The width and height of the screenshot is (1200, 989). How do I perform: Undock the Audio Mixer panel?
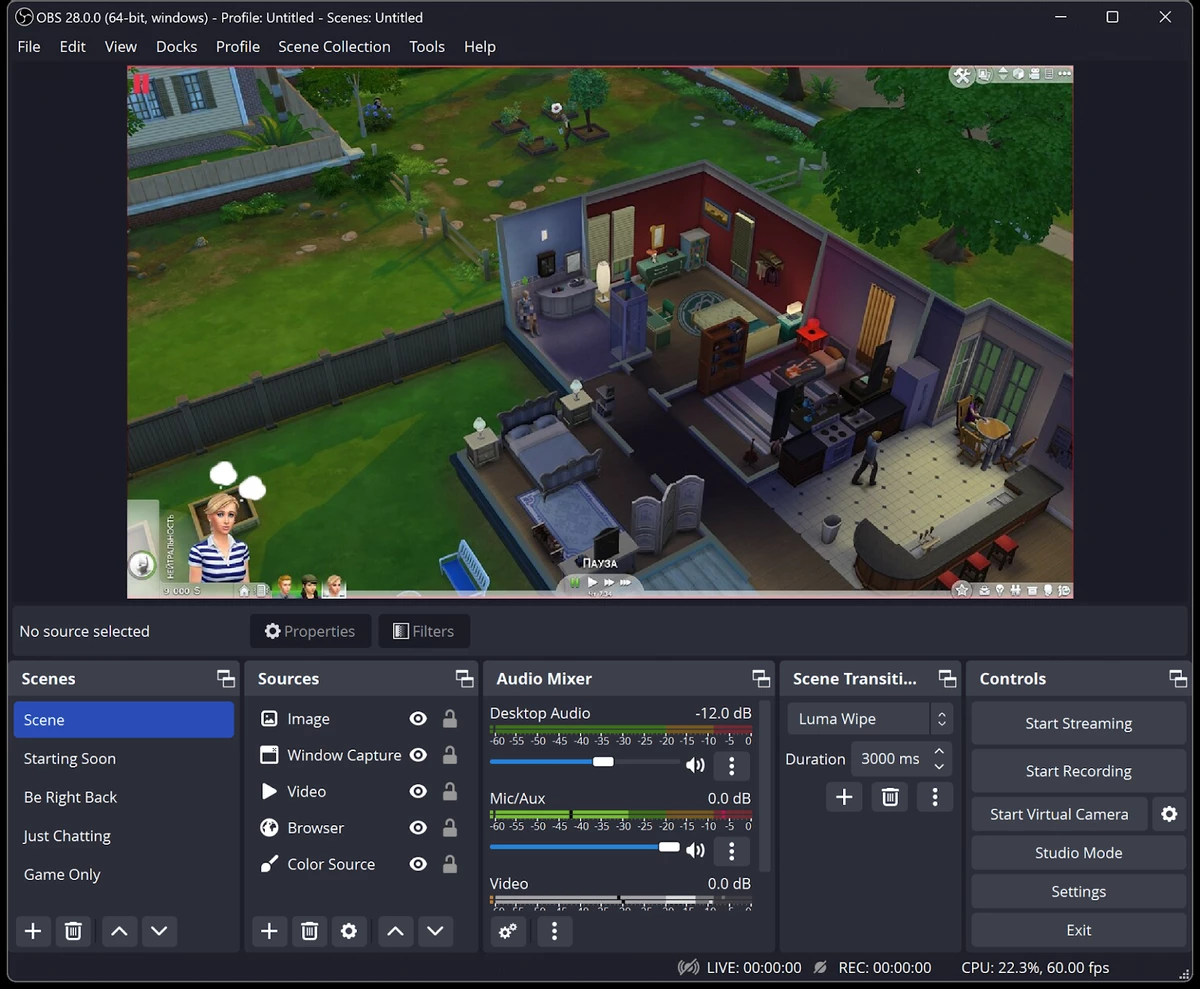click(761, 678)
